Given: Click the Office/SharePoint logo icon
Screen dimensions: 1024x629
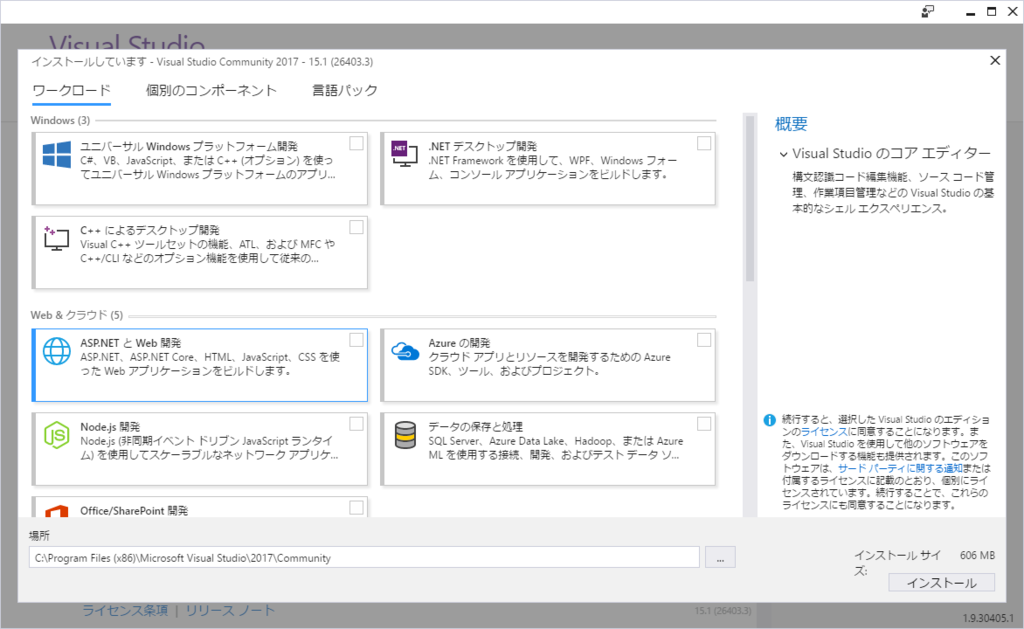Looking at the screenshot, I should tap(57, 511).
